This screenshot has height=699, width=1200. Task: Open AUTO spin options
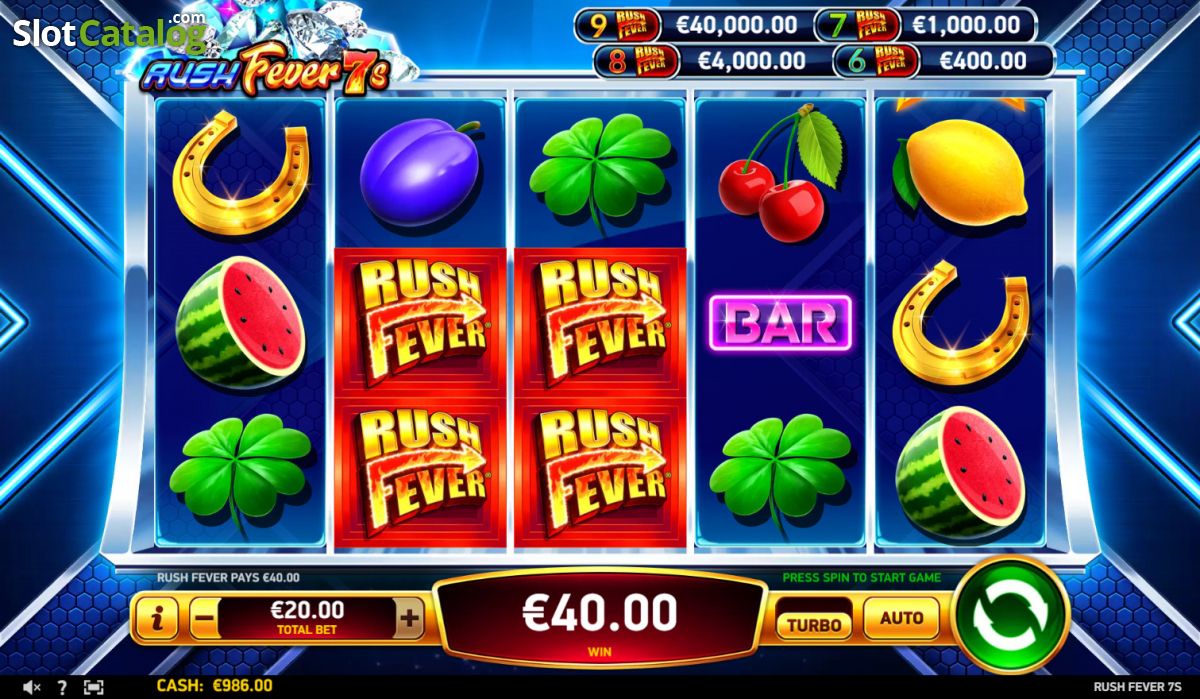pos(901,619)
